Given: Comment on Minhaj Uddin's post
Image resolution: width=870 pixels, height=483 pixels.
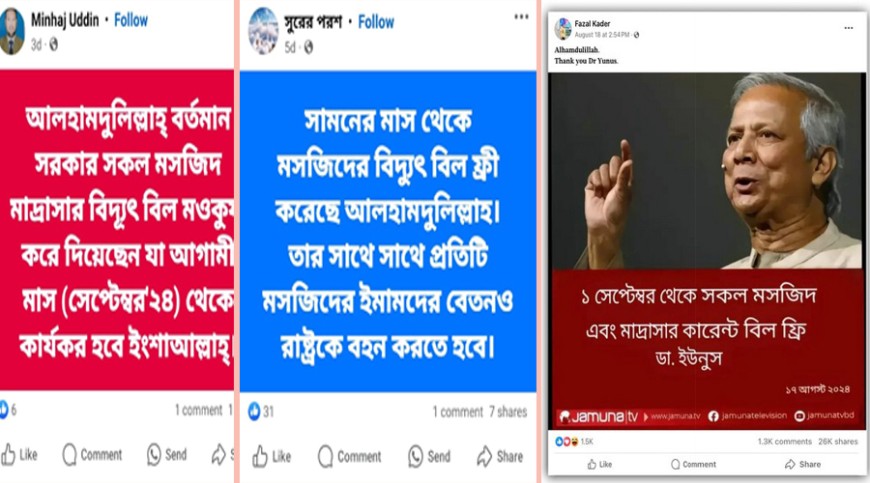Looking at the screenshot, I should tap(92, 455).
